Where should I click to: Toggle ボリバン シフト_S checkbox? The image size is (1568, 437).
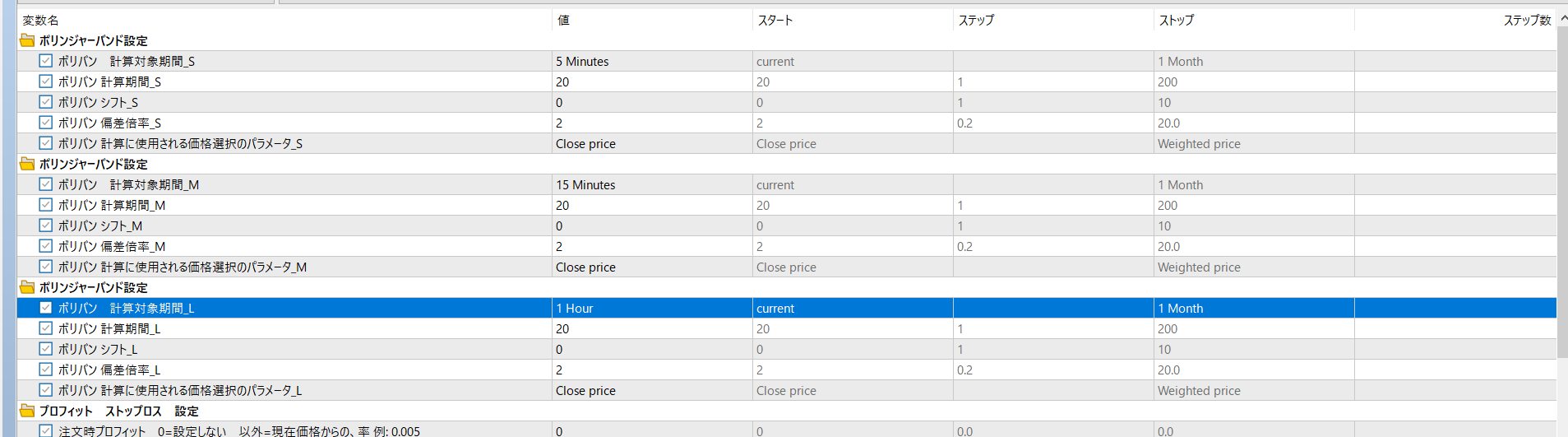coord(46,102)
